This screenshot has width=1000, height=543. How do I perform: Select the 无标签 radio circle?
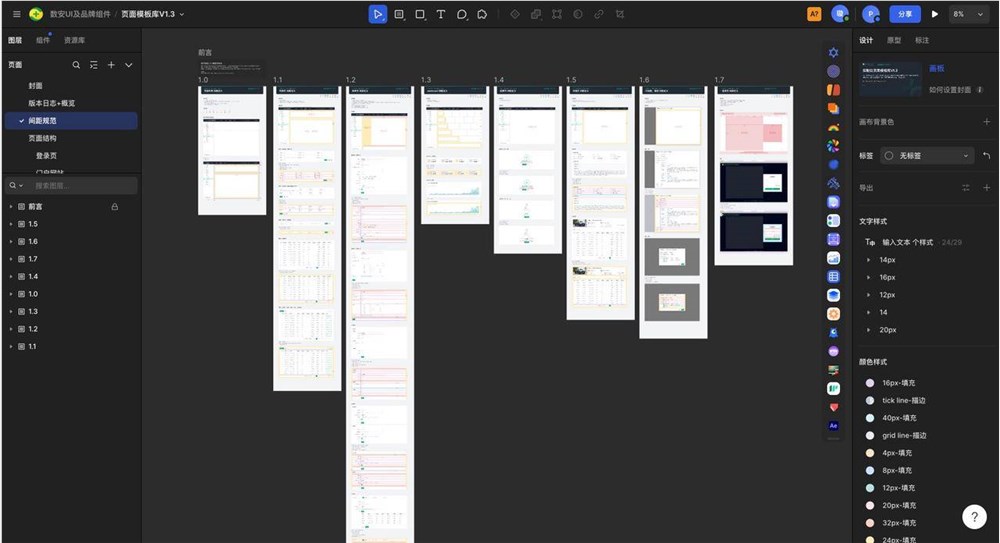[x=888, y=156]
